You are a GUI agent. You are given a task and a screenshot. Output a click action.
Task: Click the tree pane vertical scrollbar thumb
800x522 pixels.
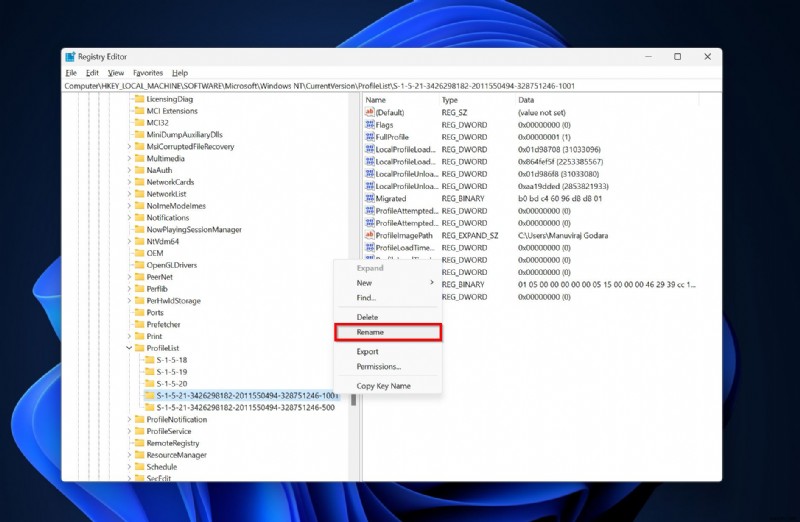click(354, 400)
